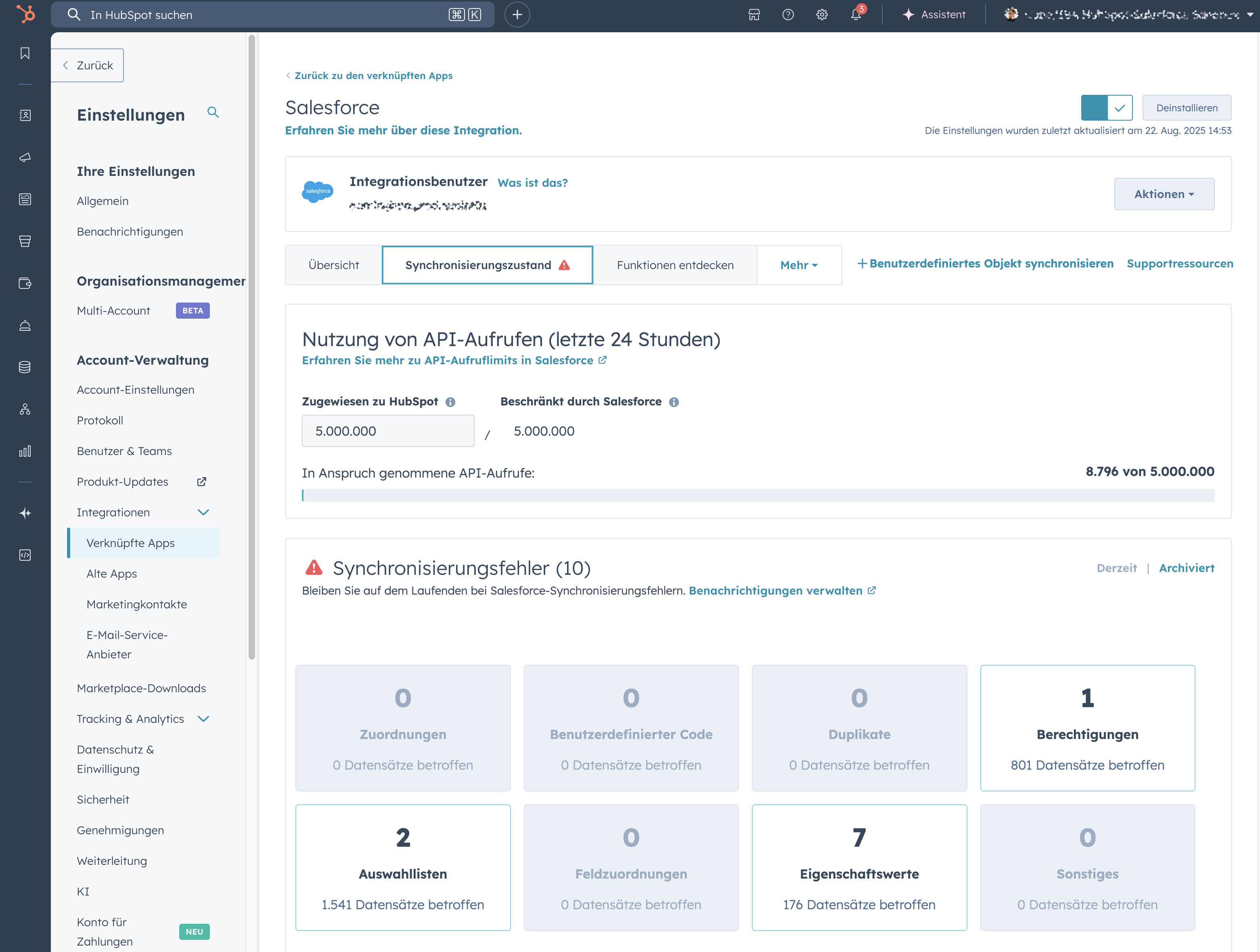Screen dimensions: 1260x952
Task: Click the Deinstallieren button
Action: tap(1187, 108)
